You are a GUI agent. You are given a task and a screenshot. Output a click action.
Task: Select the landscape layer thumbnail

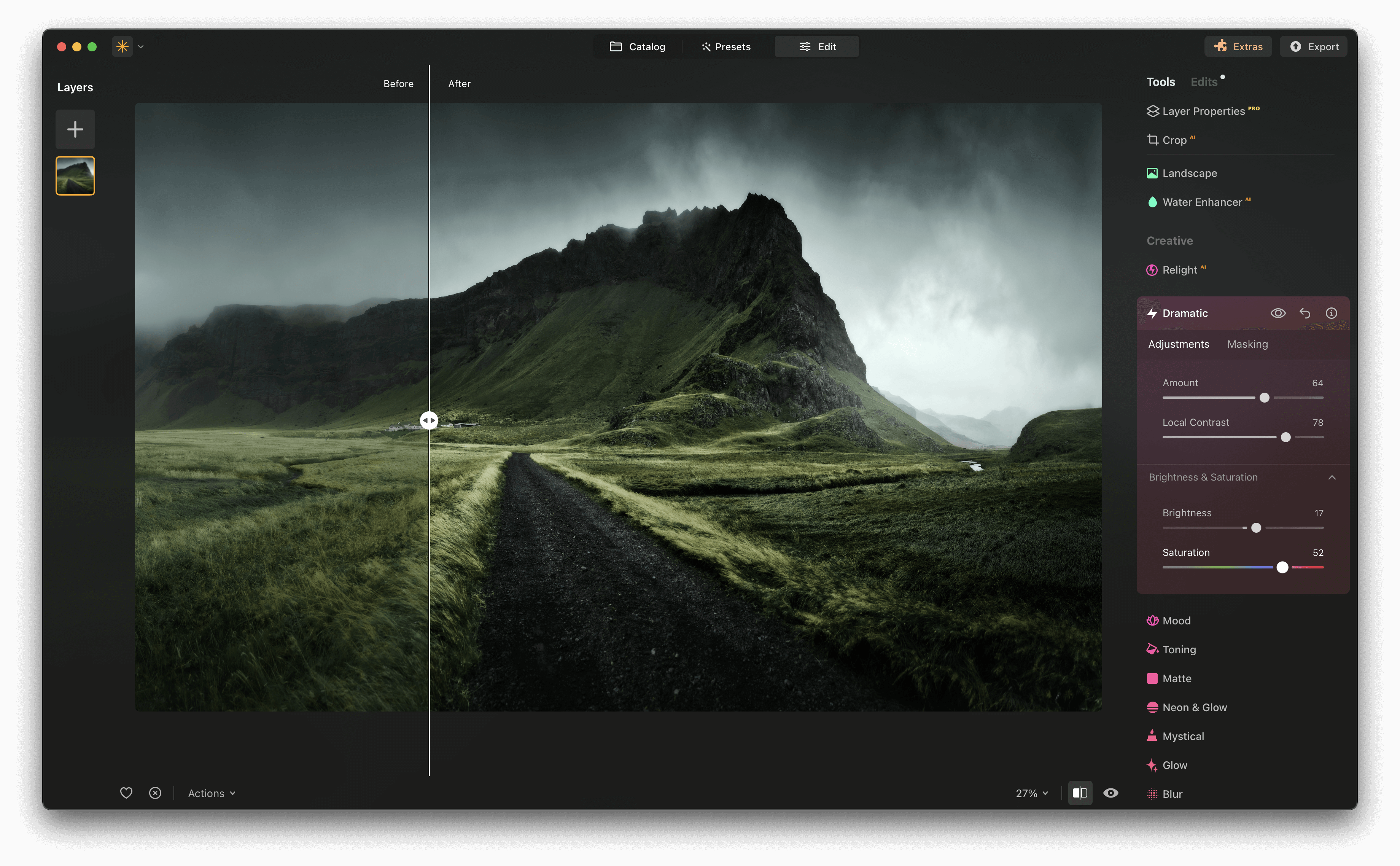click(x=75, y=175)
